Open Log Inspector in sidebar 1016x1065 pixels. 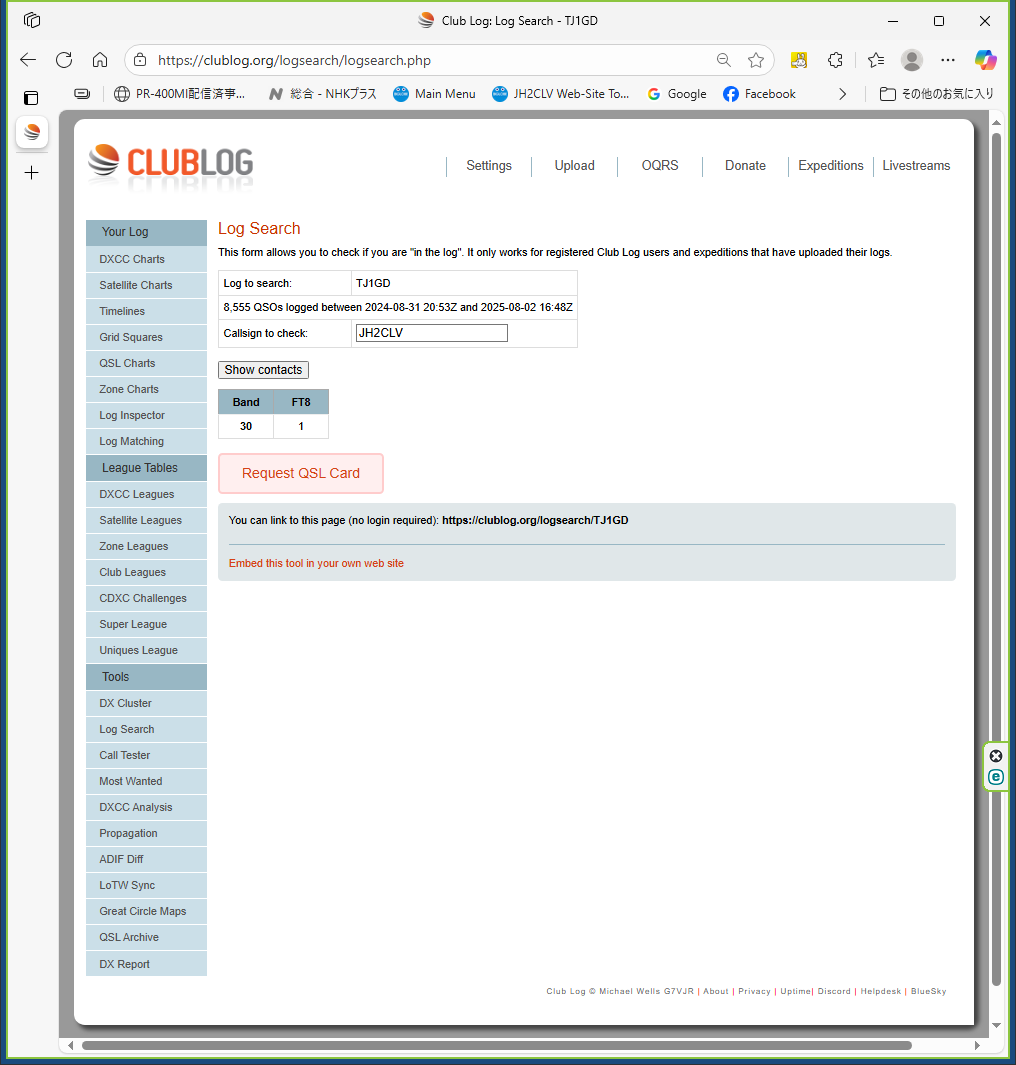click(146, 415)
